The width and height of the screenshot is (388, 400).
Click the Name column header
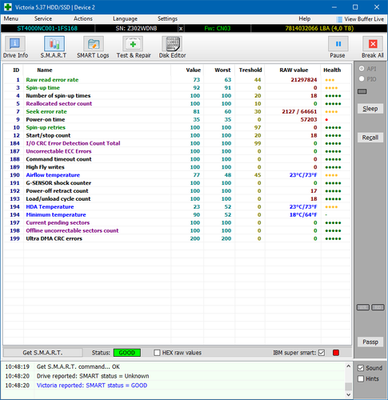tap(45, 70)
